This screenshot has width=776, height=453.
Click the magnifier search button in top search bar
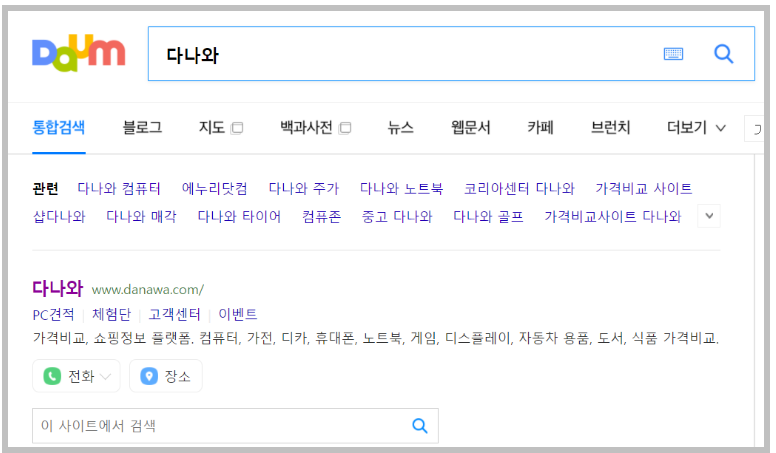(x=723, y=53)
